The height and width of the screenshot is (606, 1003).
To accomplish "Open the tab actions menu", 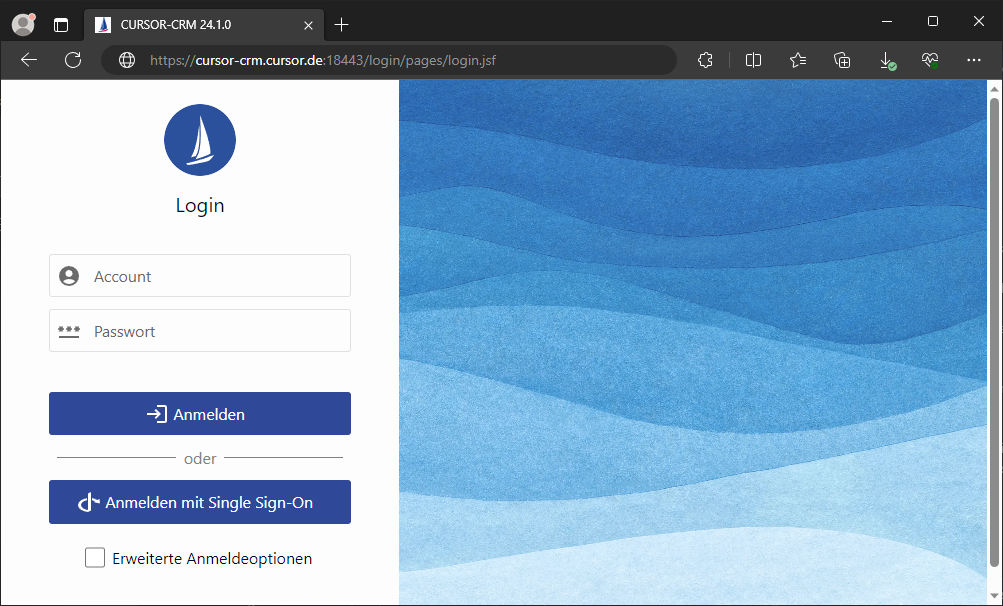I will coord(61,25).
